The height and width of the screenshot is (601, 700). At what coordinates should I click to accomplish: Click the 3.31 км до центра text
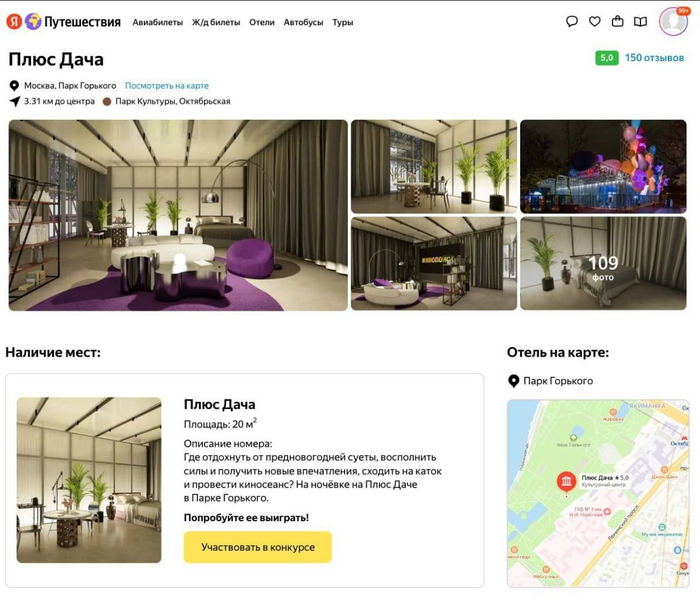tap(59, 101)
